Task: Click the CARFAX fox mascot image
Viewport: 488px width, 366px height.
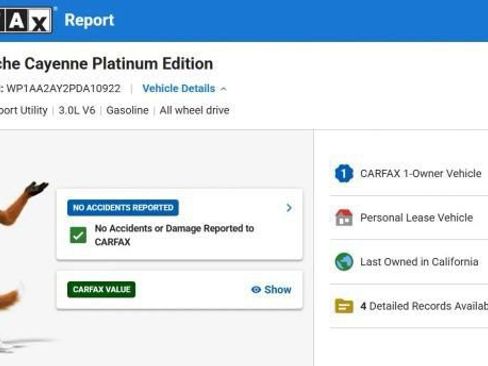Action: [x=24, y=267]
